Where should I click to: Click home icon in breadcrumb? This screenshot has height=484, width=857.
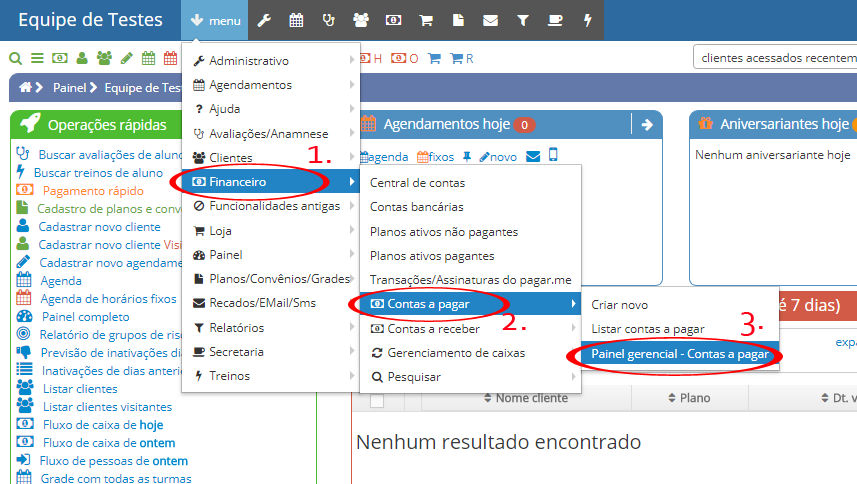26,87
